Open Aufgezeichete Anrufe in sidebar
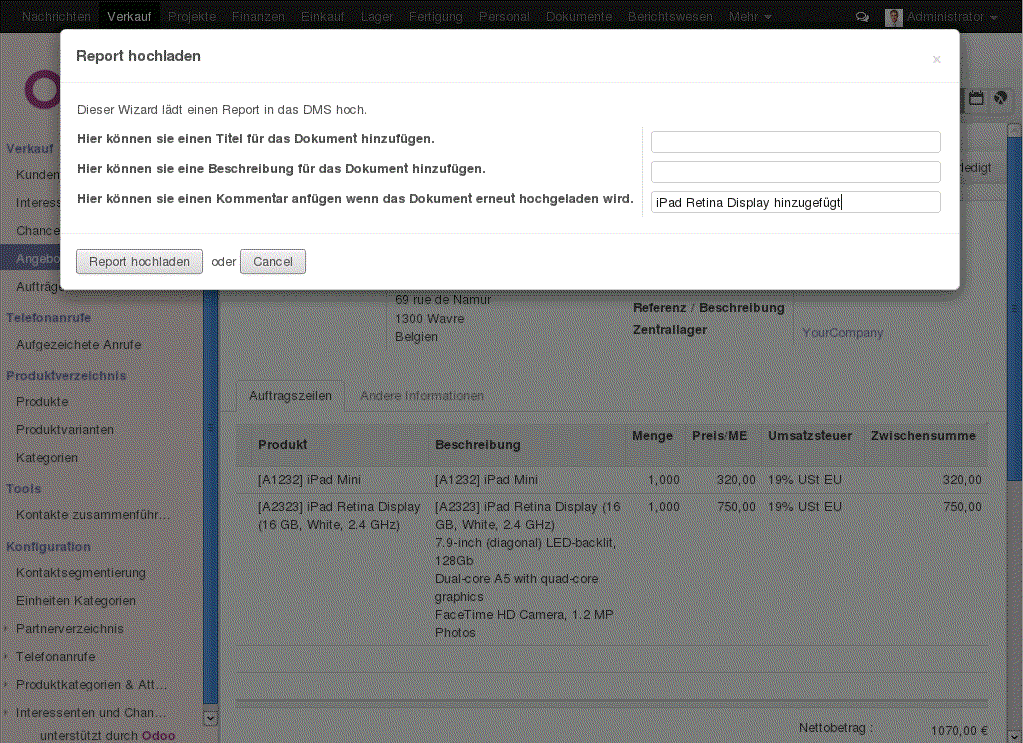Viewport: 1023px width, 743px height. point(78,344)
